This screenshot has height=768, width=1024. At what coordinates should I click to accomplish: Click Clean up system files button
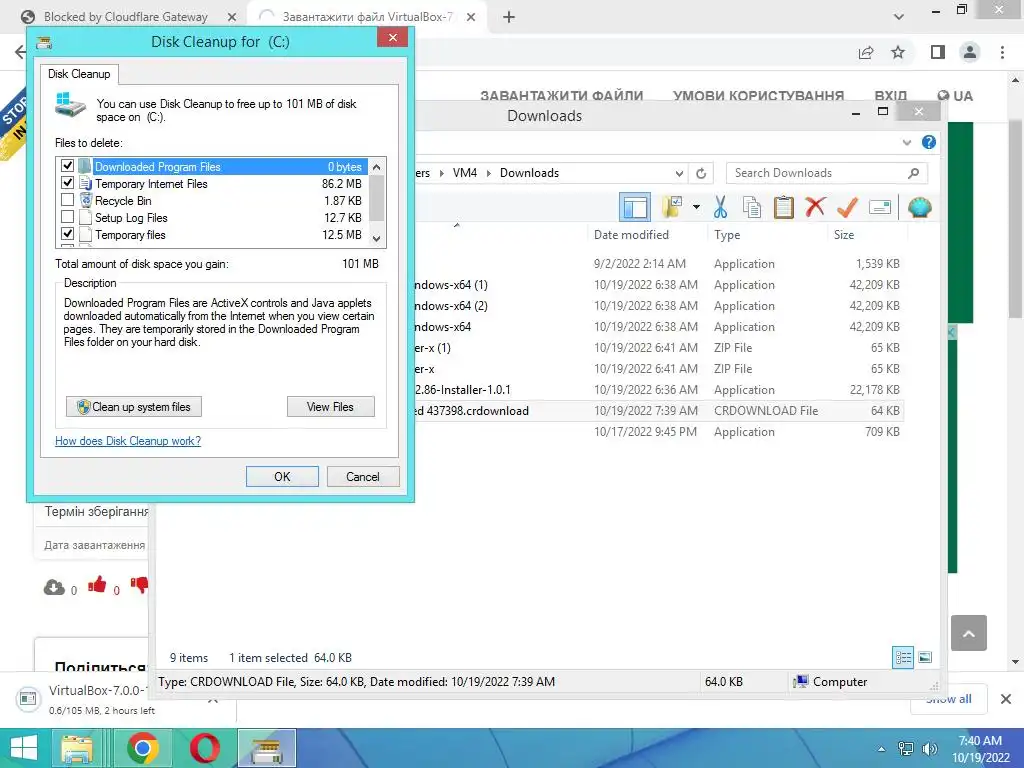pos(134,407)
